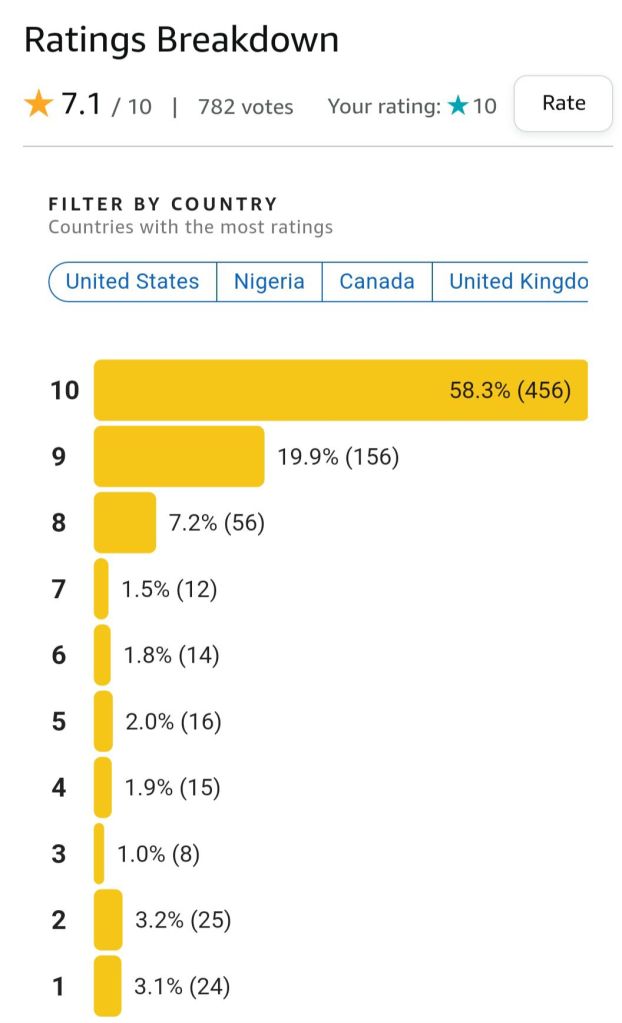This screenshot has width=622, height=1023.
Task: Click the 7-star rating bar
Action: [101, 589]
